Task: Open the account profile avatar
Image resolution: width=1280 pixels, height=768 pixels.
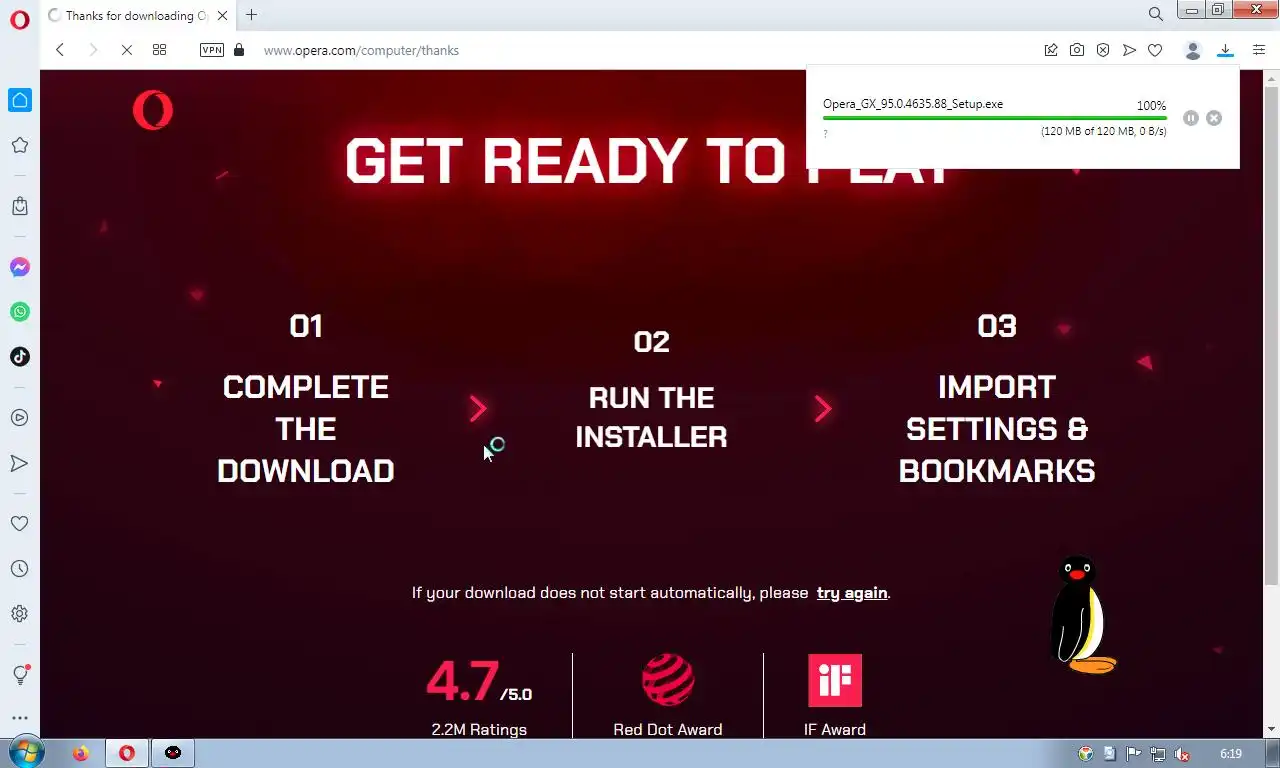Action: pos(1192,50)
